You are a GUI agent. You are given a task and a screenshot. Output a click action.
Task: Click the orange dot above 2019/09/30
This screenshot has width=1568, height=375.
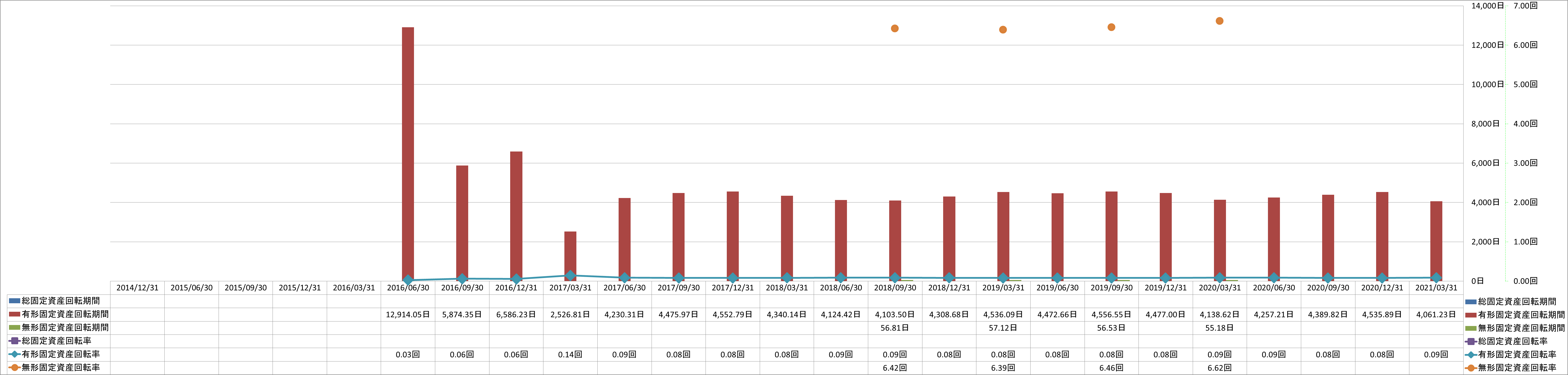pos(1112,27)
